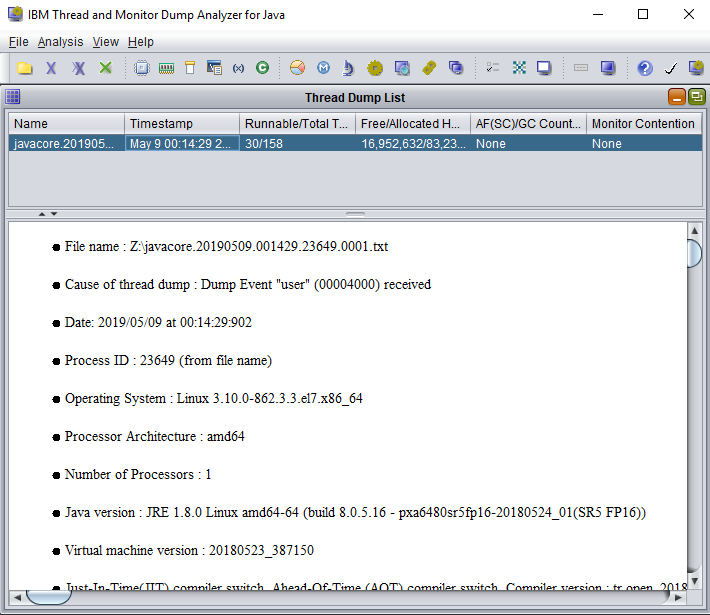Image resolution: width=710 pixels, height=615 pixels.
Task: Open the File menu
Action: (19, 42)
